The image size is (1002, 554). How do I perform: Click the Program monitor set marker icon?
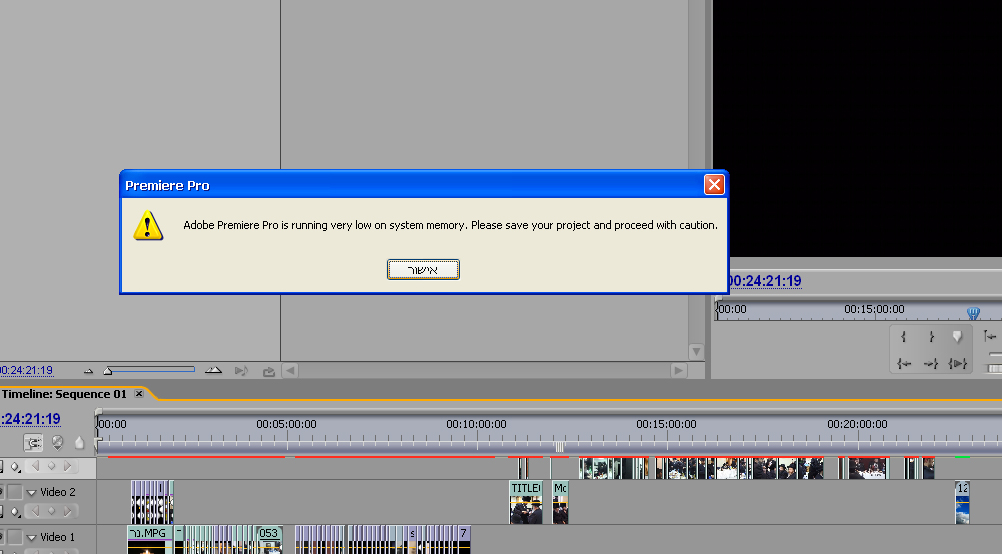tap(957, 336)
